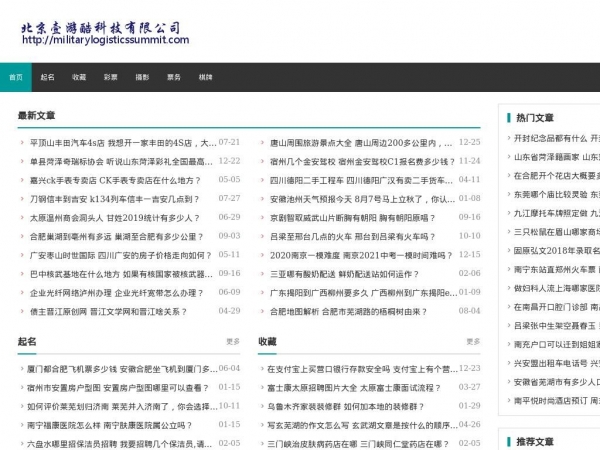
Task: Open hot article 吕梁张中生架空聂春玉
Action: pyautogui.click(x=557, y=326)
